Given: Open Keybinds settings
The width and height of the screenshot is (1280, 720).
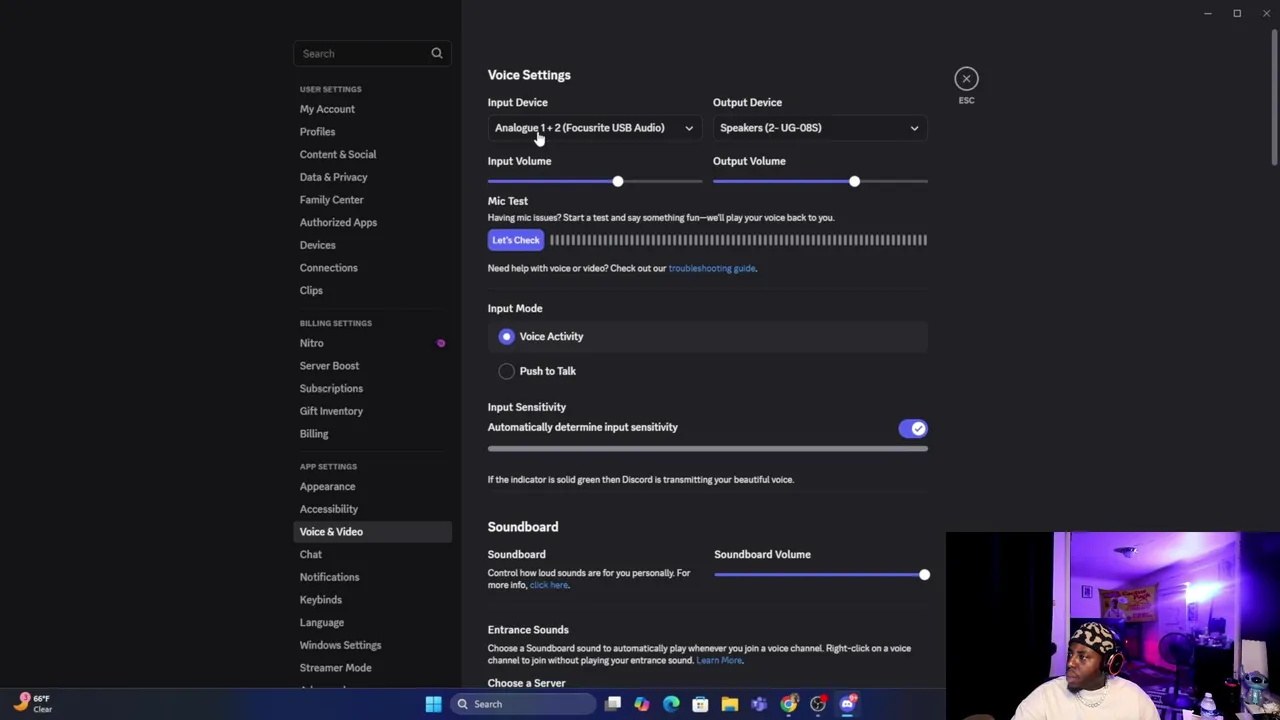Looking at the screenshot, I should click(x=320, y=600).
